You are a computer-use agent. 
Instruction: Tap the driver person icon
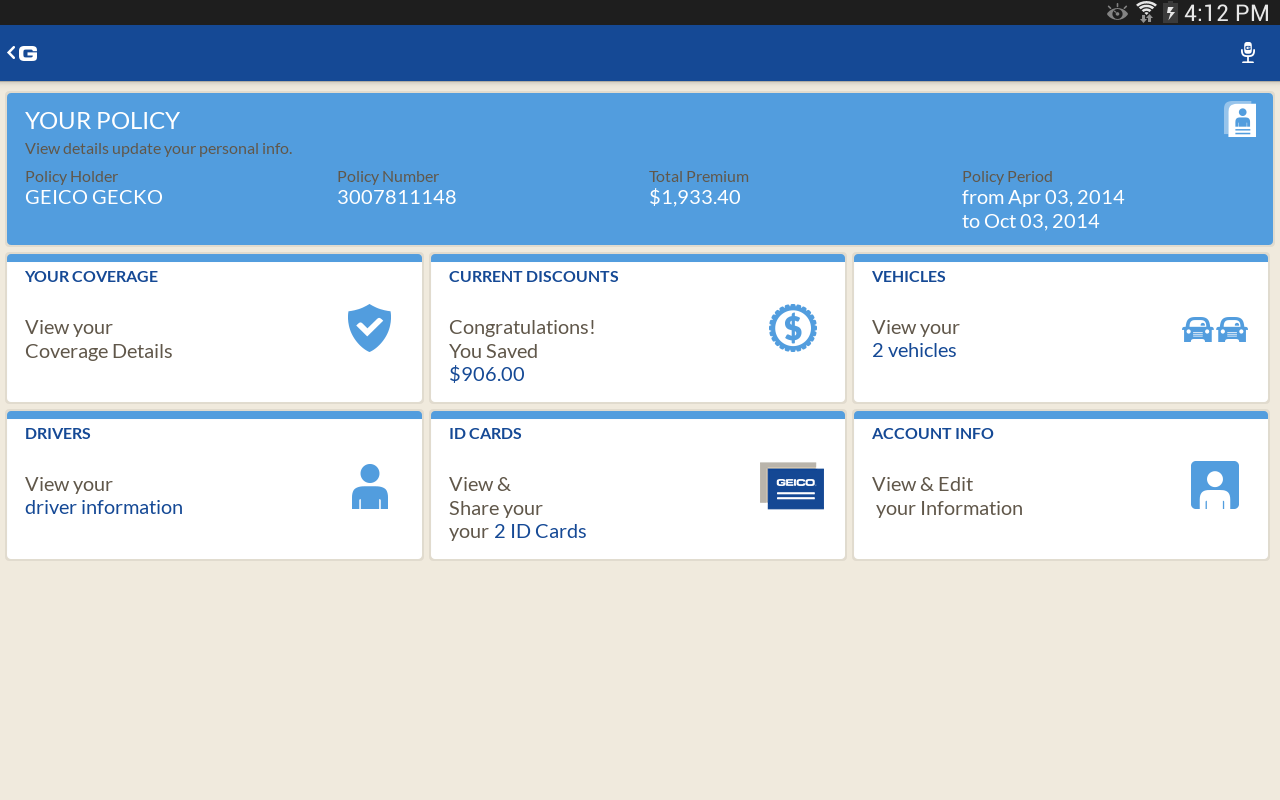[x=370, y=486]
